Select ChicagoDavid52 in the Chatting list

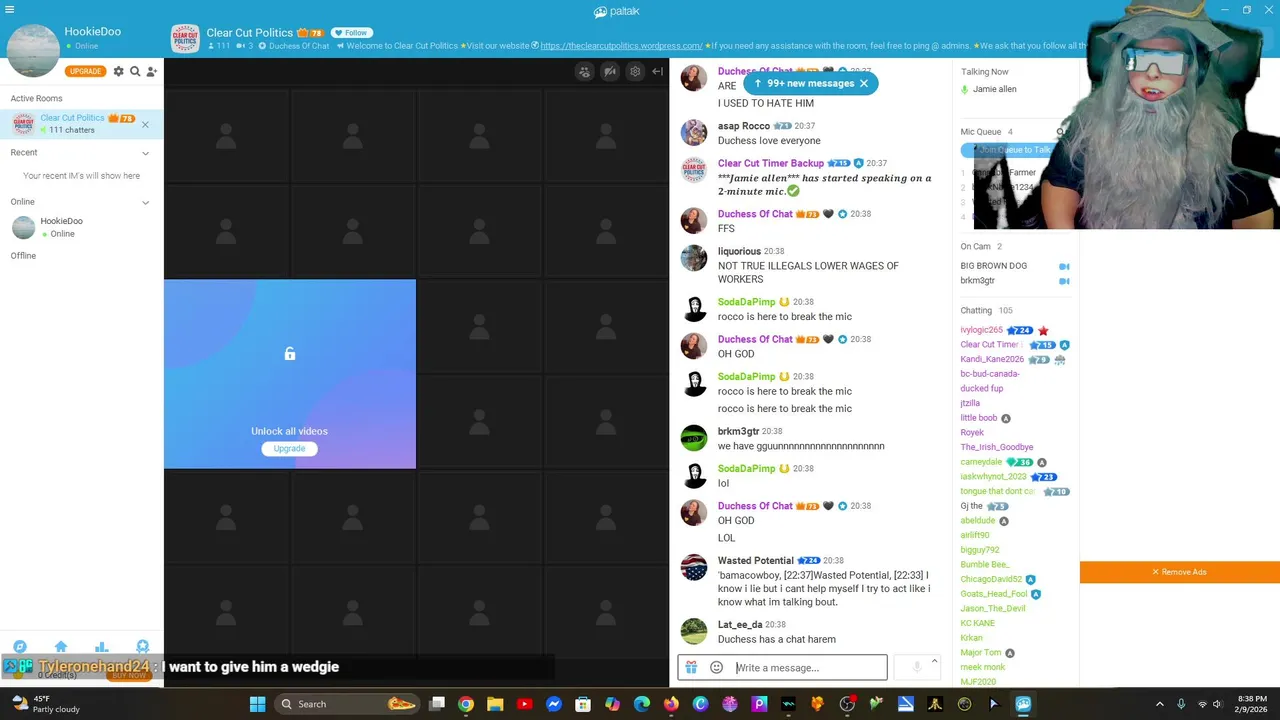pos(991,579)
